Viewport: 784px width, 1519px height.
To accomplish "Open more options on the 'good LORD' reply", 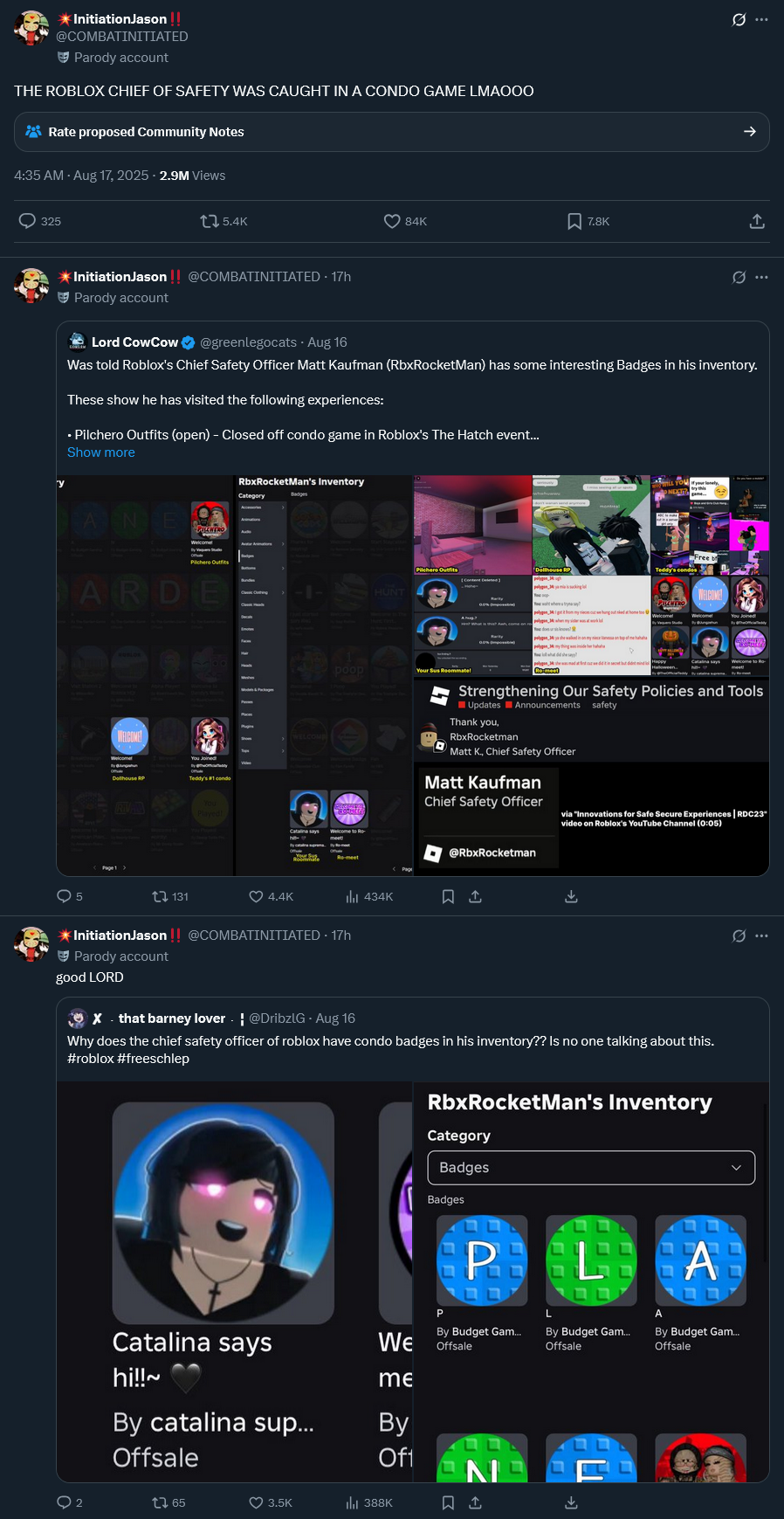I will coord(762,936).
